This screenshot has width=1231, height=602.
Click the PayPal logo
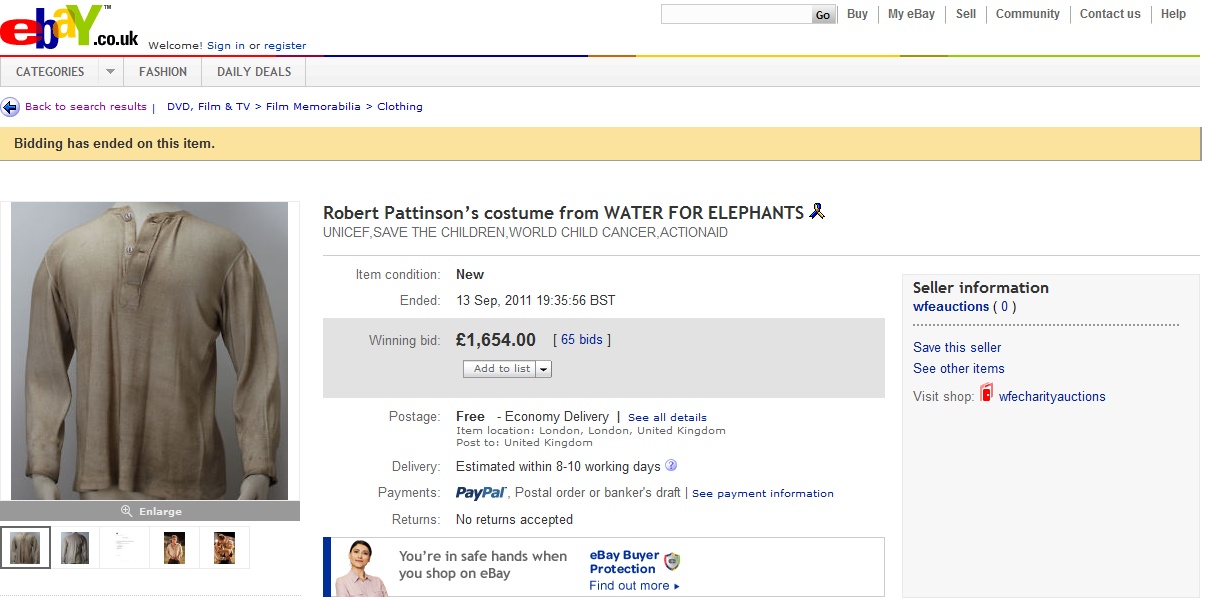point(482,493)
